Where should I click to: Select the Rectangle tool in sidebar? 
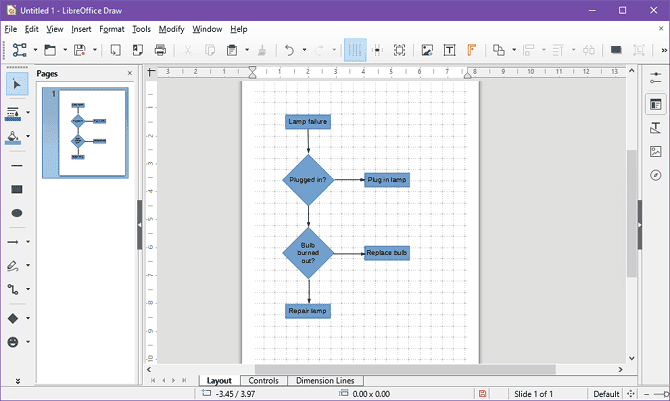click(x=17, y=189)
